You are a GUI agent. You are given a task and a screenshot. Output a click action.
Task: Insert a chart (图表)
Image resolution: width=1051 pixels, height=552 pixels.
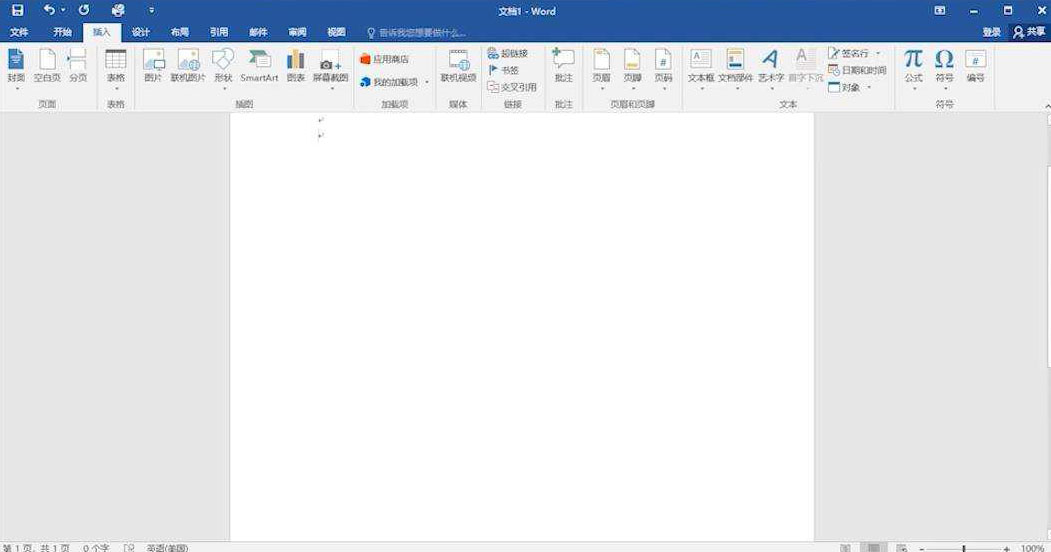tap(296, 67)
